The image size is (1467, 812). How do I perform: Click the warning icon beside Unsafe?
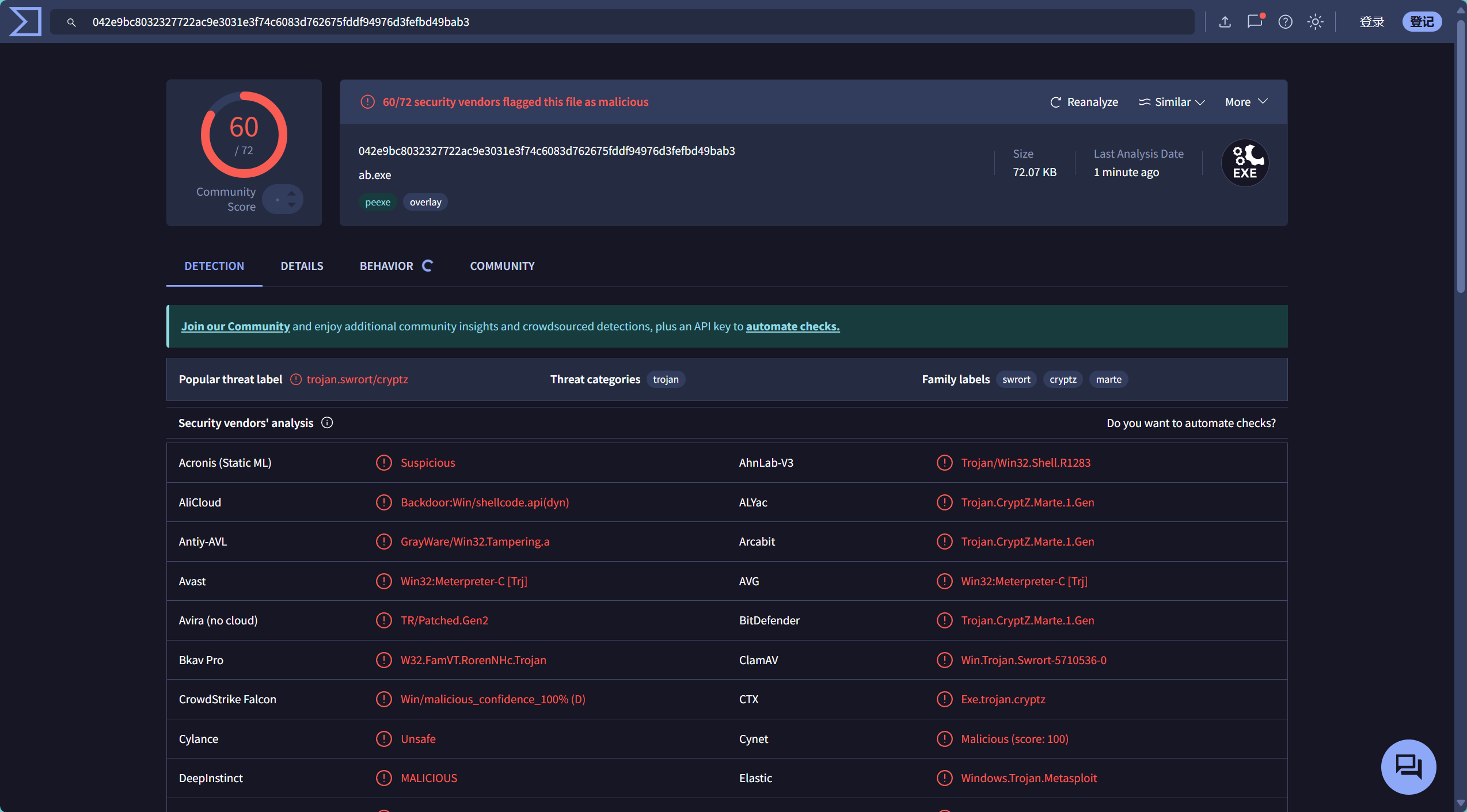pyautogui.click(x=384, y=739)
